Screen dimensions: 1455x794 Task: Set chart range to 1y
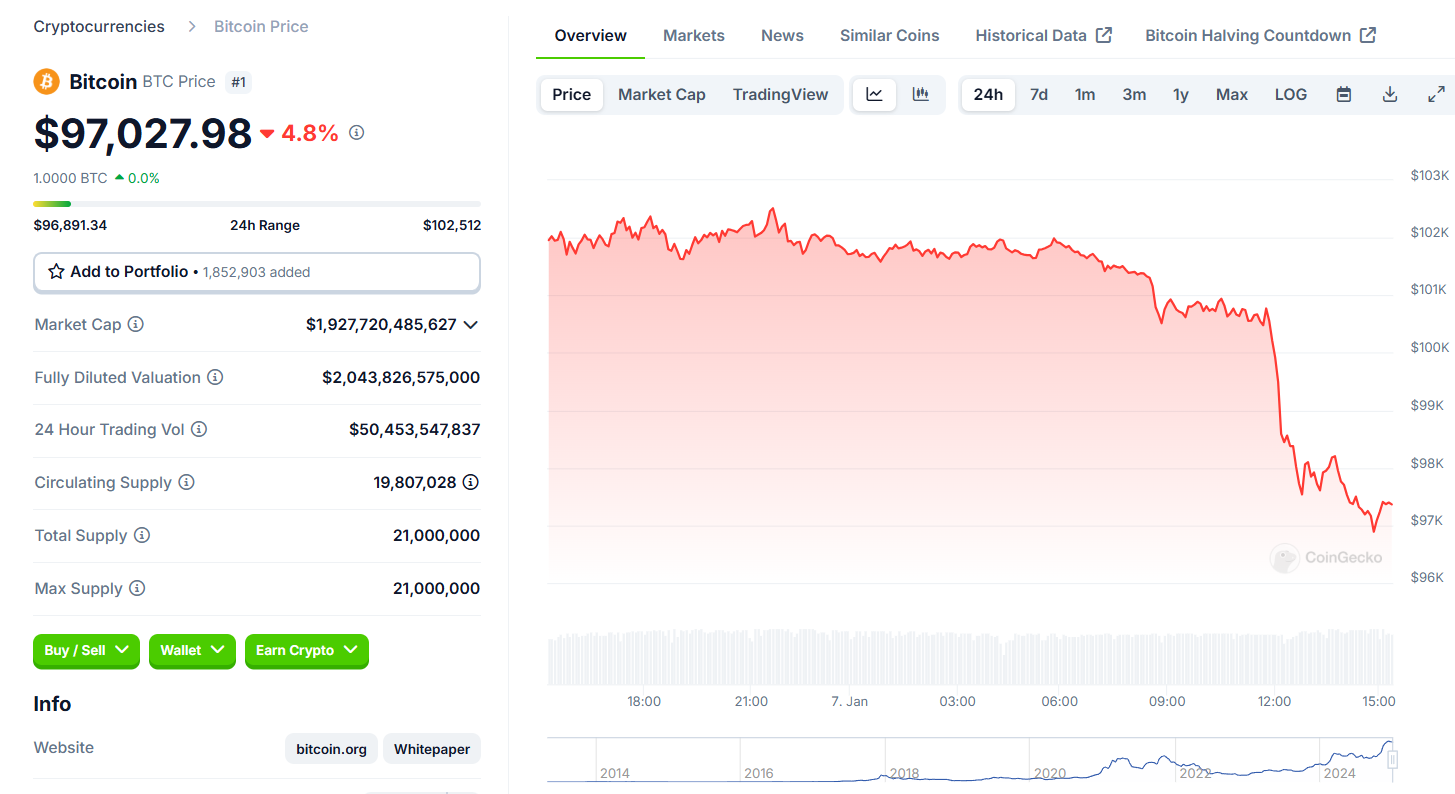[1181, 95]
